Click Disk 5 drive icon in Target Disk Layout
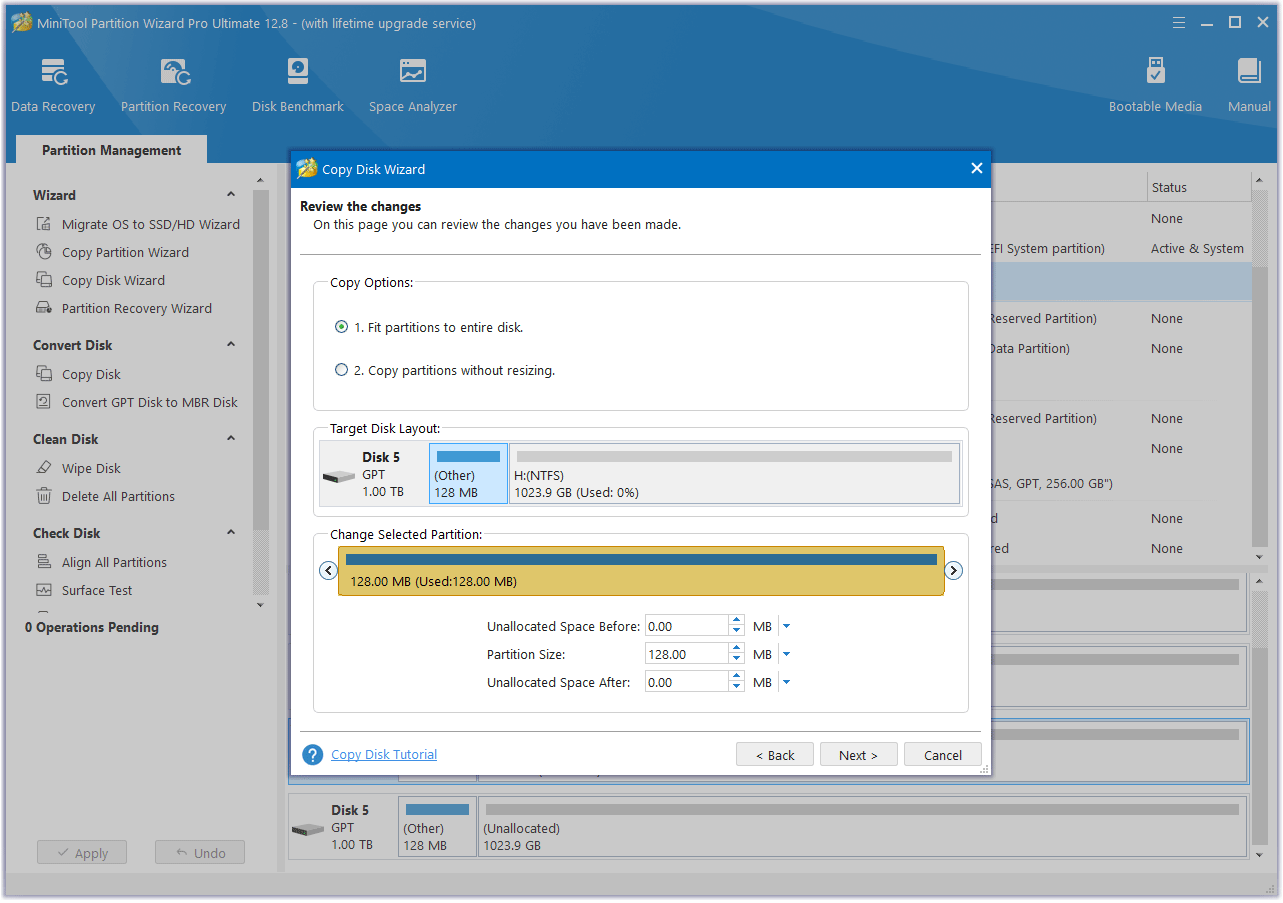This screenshot has height=903, width=1283. [338, 477]
